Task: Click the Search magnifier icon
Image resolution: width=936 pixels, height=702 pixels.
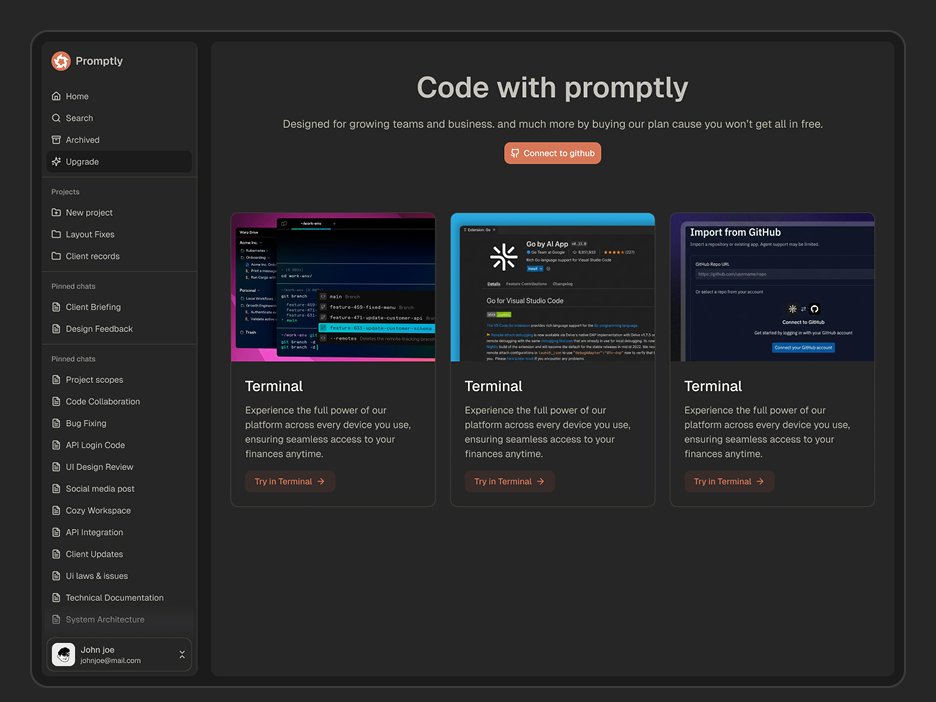Action: click(x=56, y=118)
